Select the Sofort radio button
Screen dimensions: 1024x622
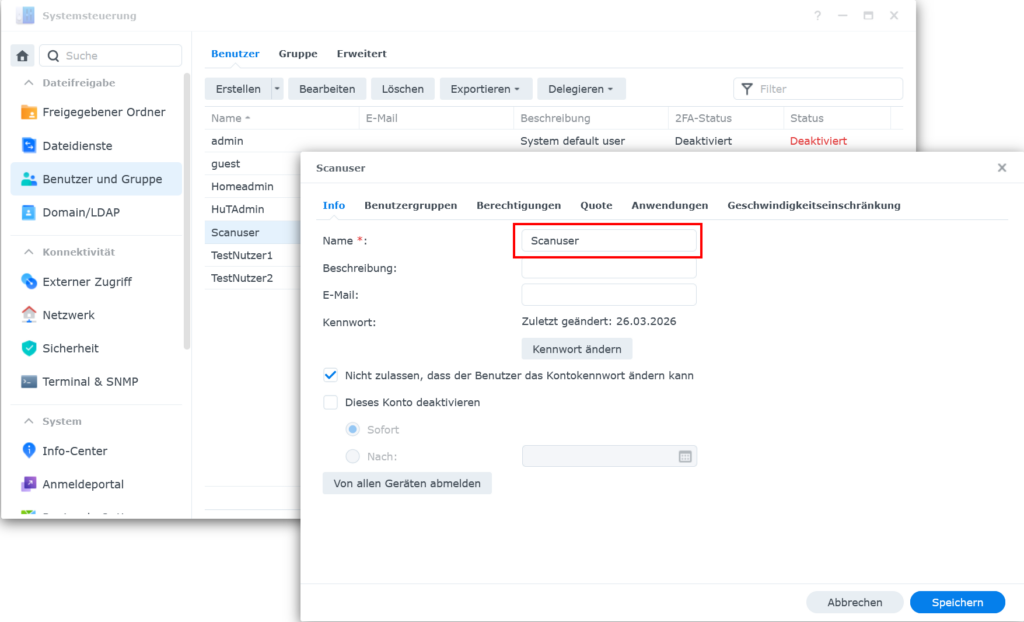[353, 429]
